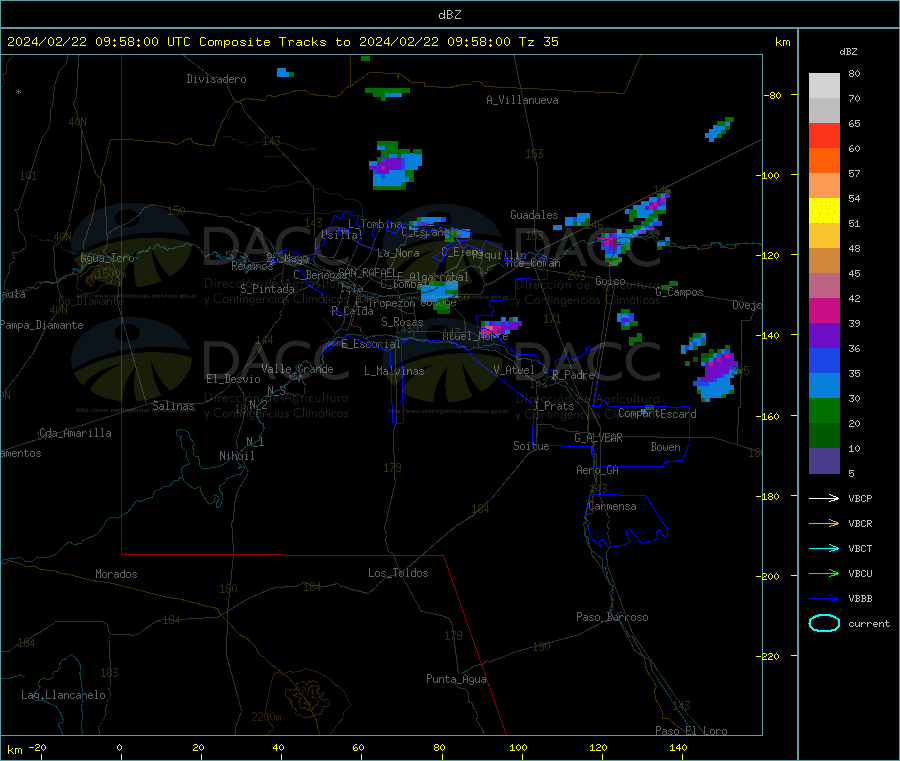Pick the green 30 dBZ color swatch

tap(824, 410)
